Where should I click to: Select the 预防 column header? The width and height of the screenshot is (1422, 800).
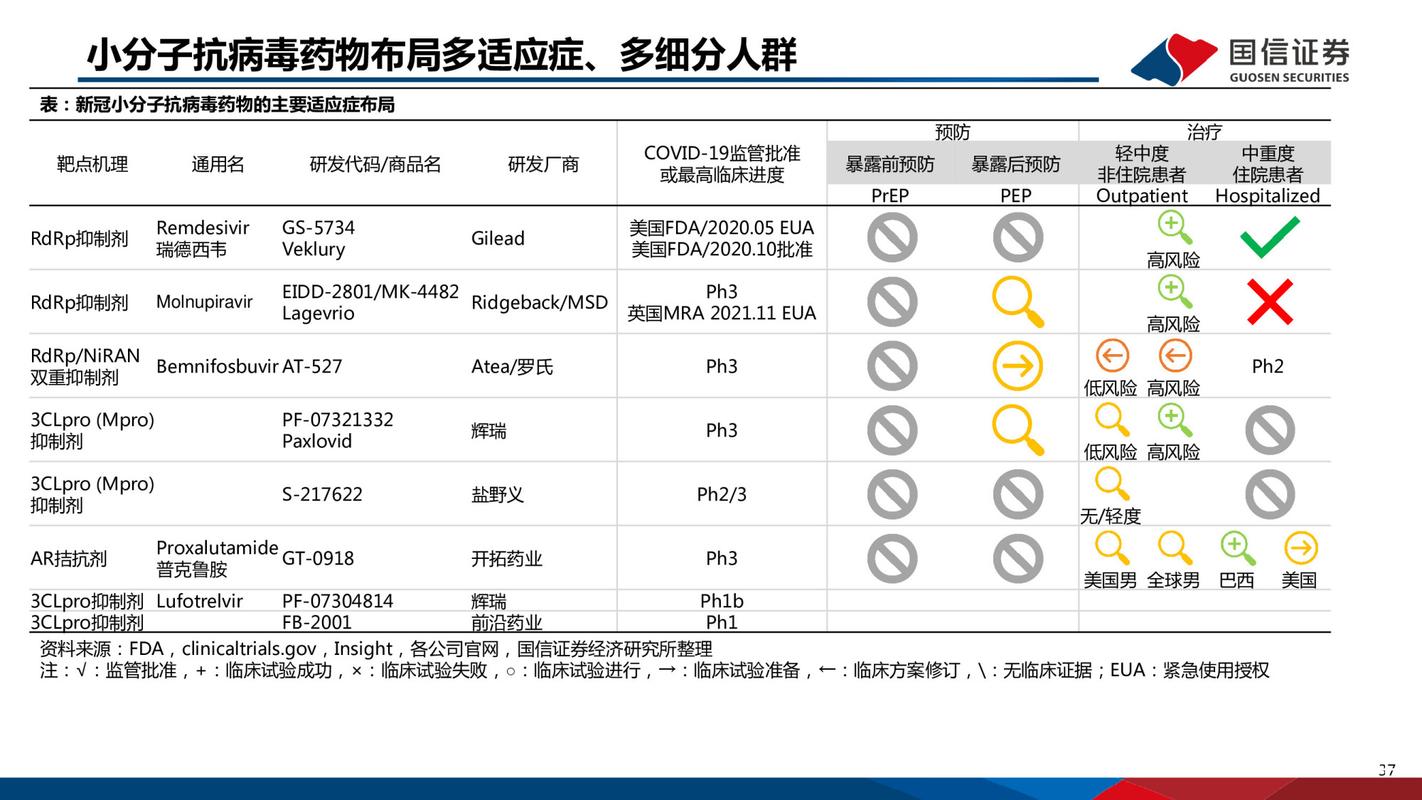pos(951,130)
